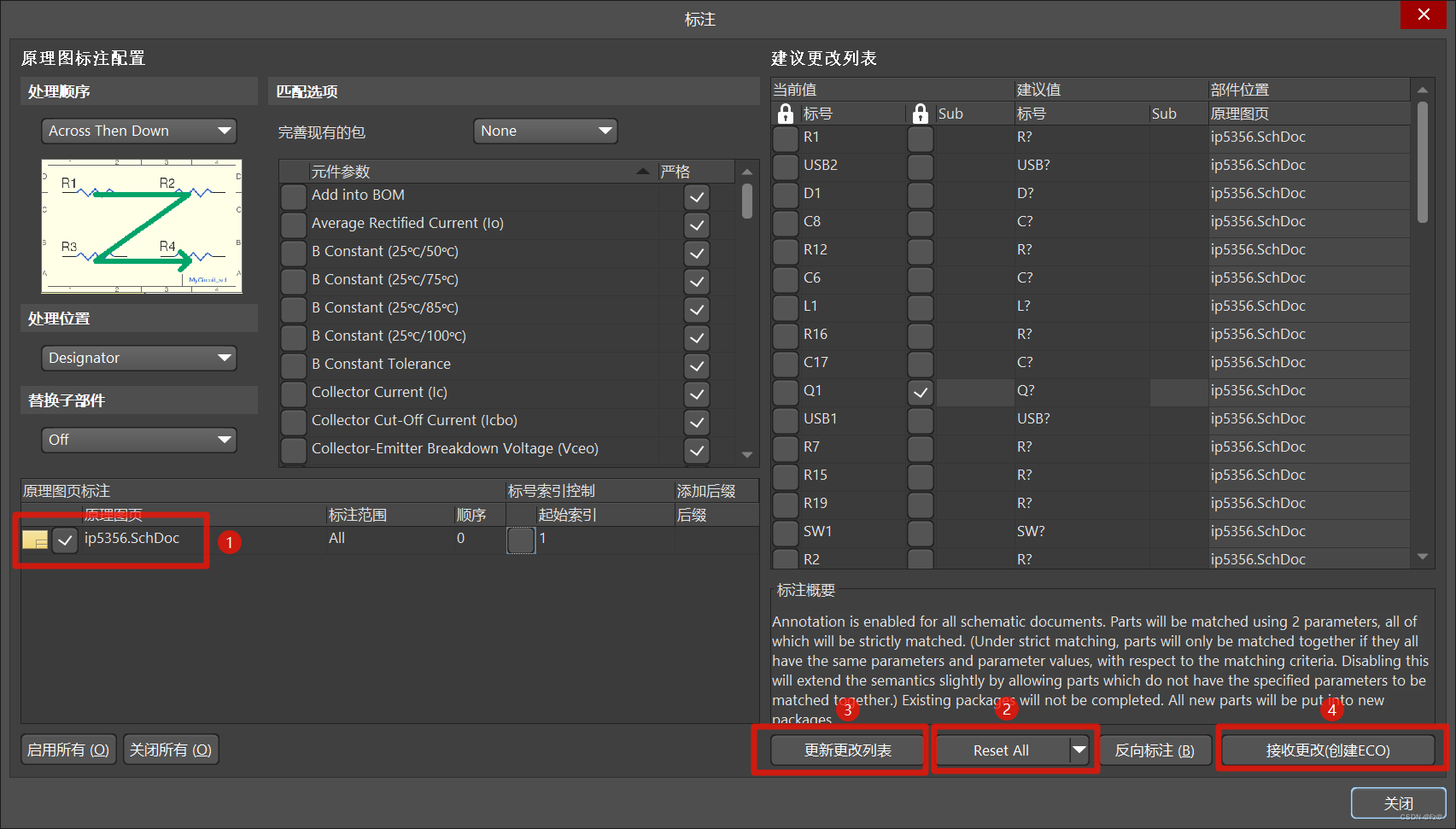
Task: Click the 关闭所有 (O) button
Action: point(171,750)
